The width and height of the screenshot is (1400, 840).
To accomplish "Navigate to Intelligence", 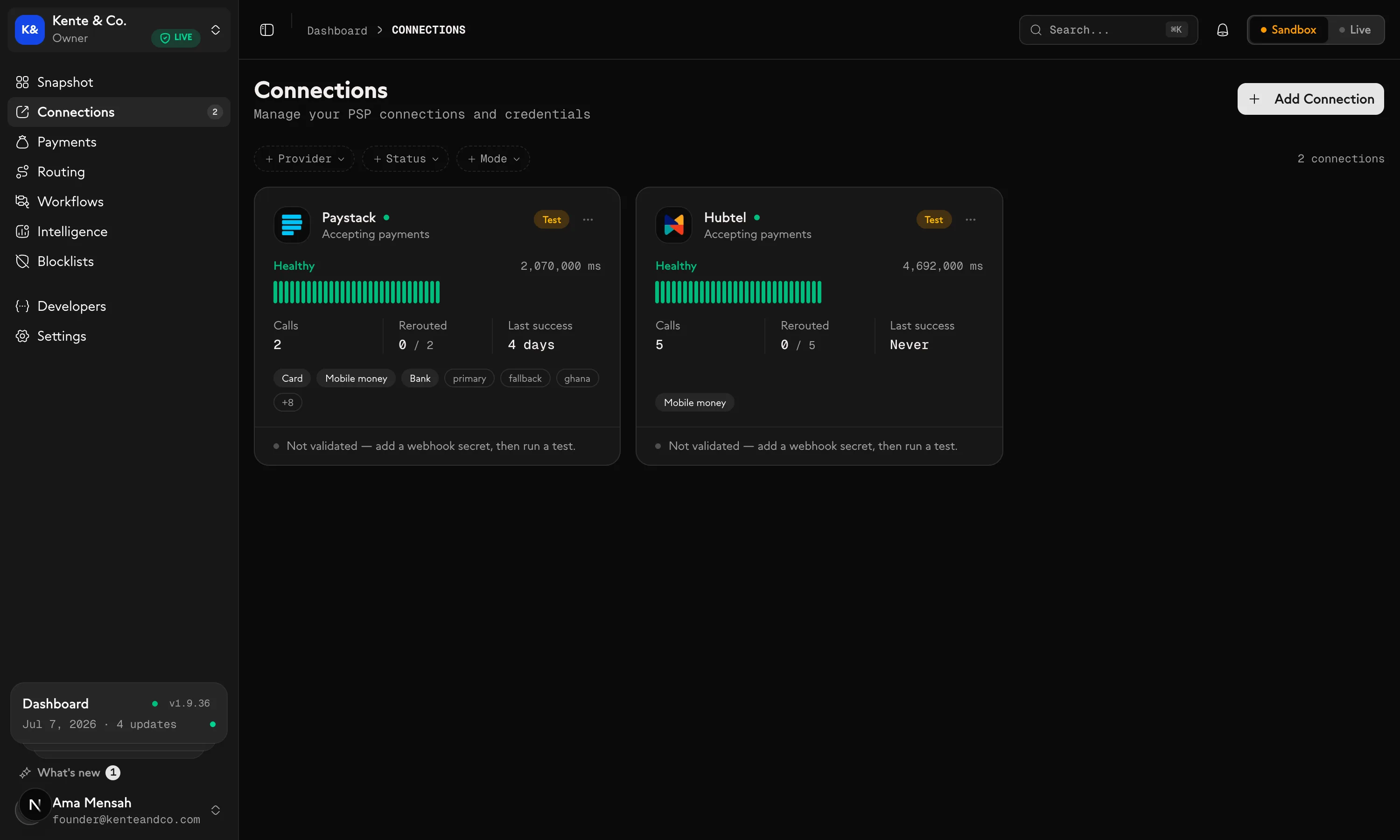I will [119, 231].
